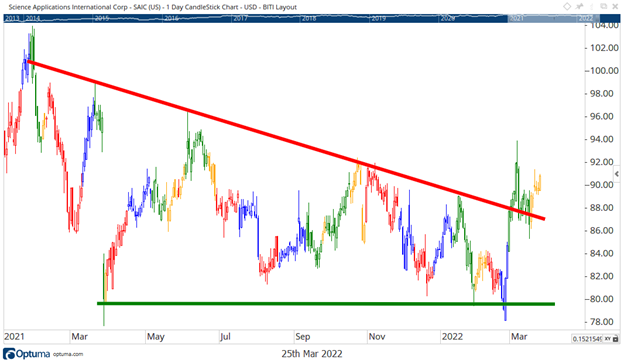Click the May label on date axis
This screenshot has height=363, width=624.
click(156, 337)
